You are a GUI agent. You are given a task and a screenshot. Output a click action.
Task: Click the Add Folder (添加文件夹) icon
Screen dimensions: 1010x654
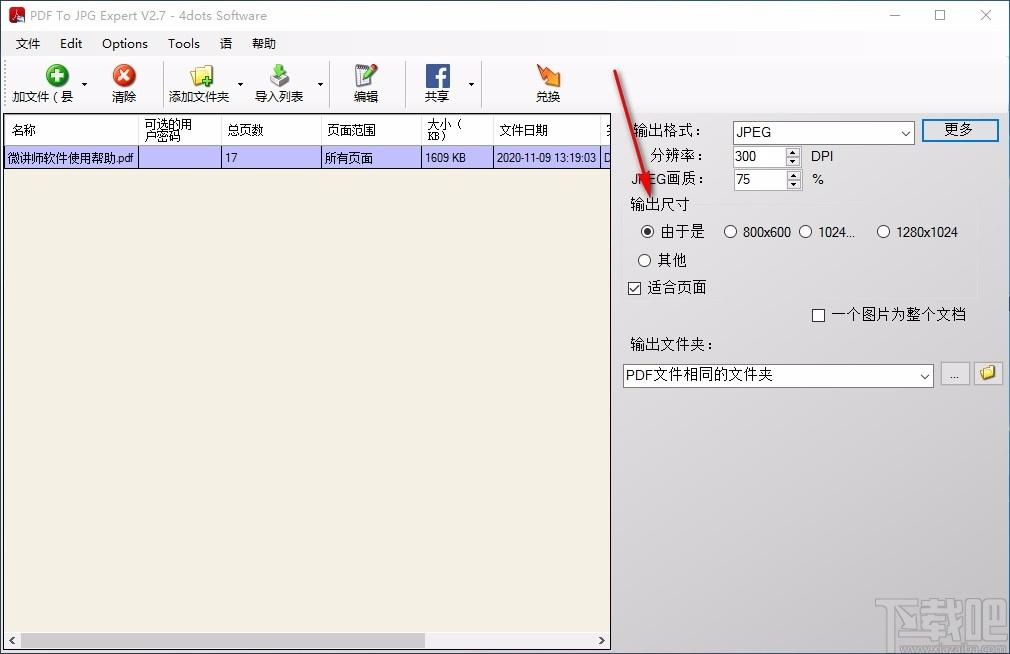202,76
